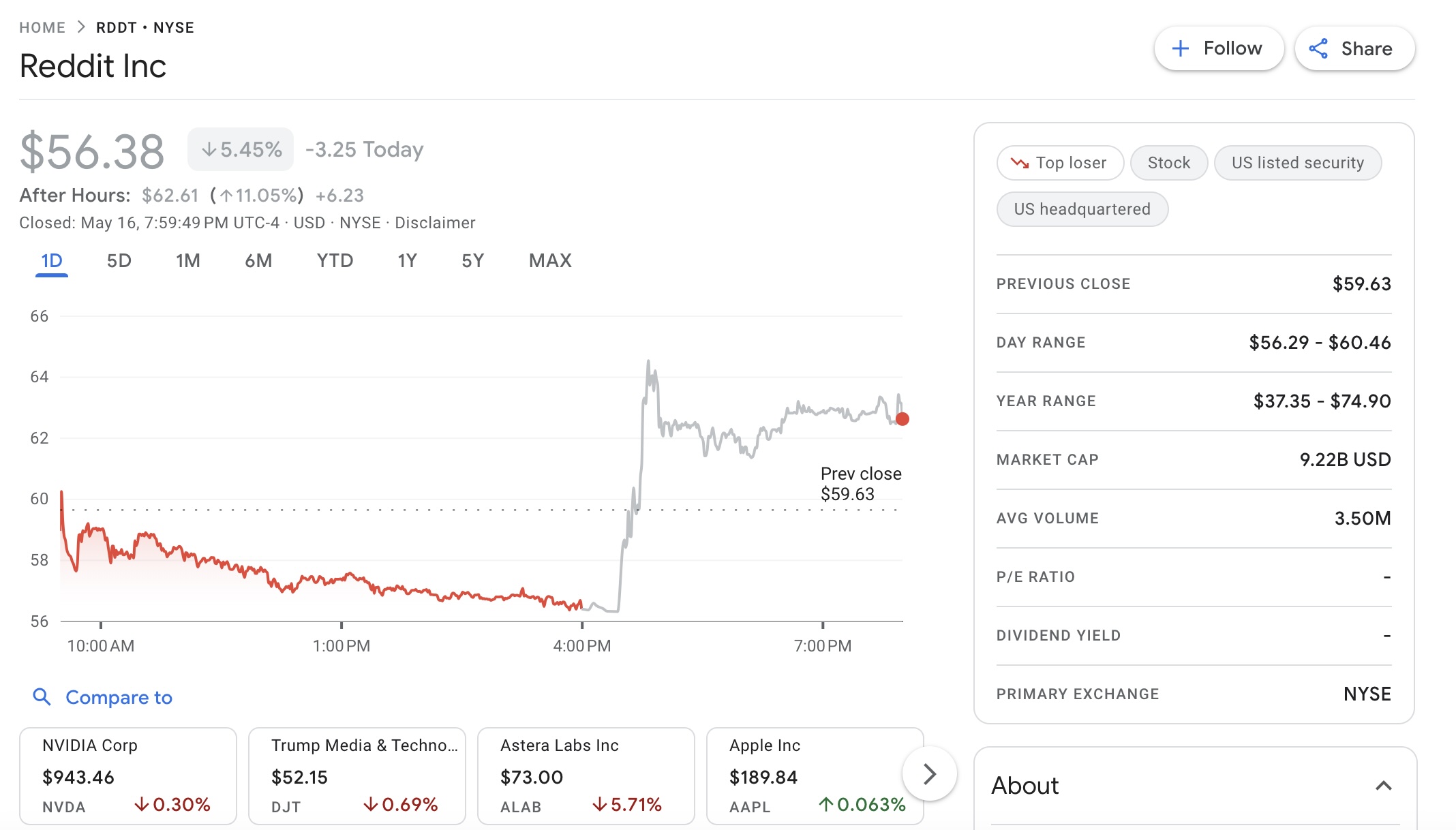Open the Top loser tag

(1060, 163)
